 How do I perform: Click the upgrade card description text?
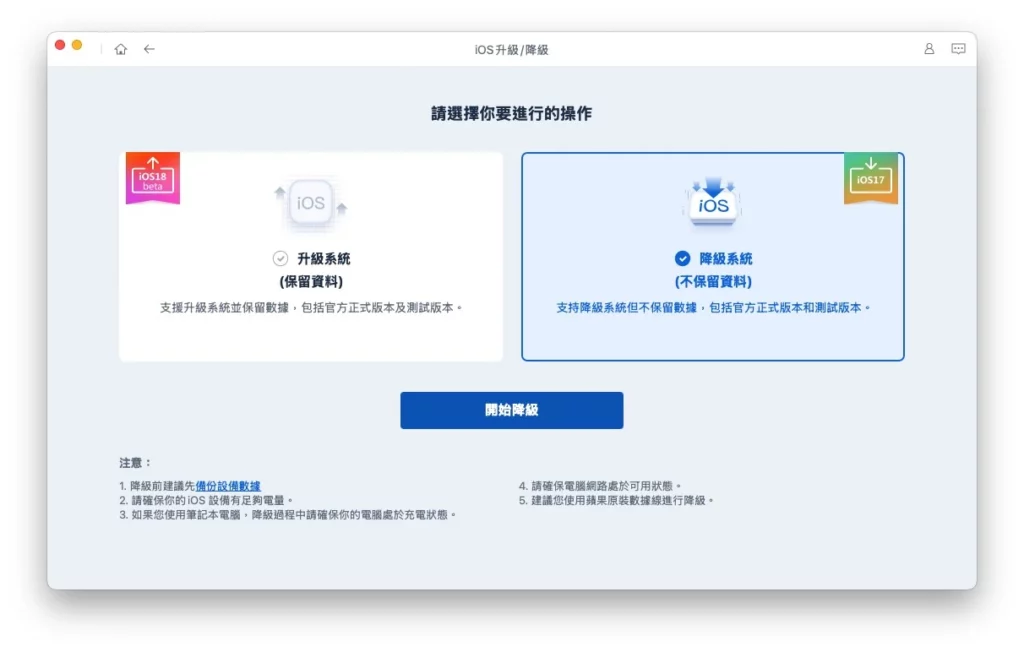pos(311,308)
